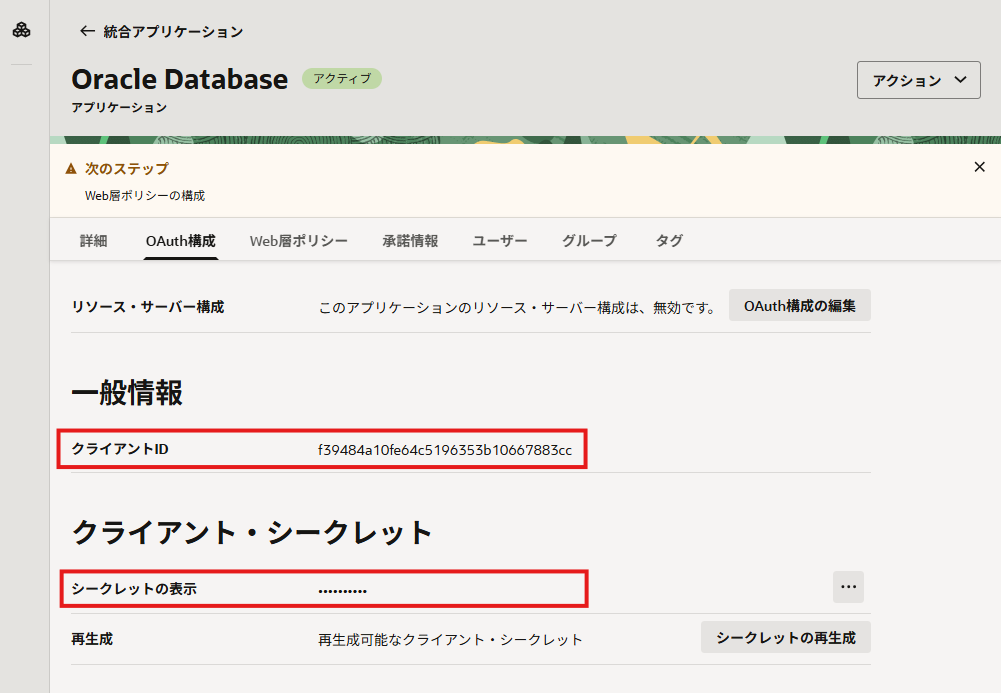Click the アクティブ status badge
This screenshot has width=1001, height=693.
(341, 79)
